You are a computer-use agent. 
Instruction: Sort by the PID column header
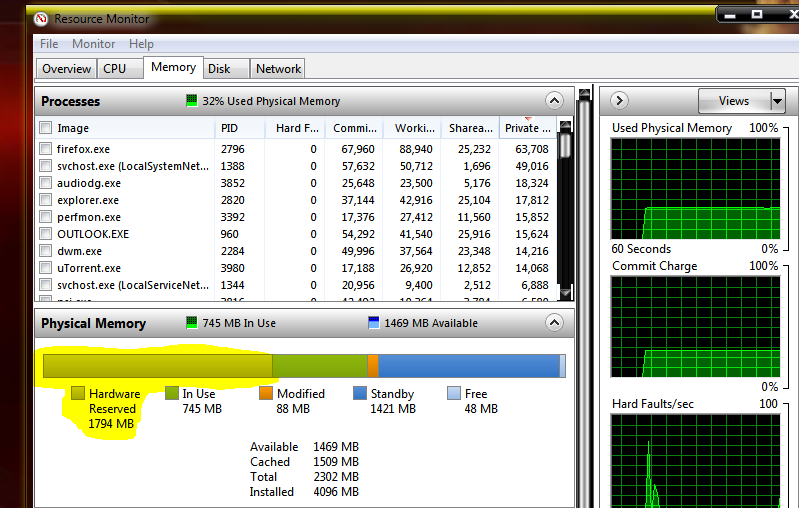click(239, 128)
